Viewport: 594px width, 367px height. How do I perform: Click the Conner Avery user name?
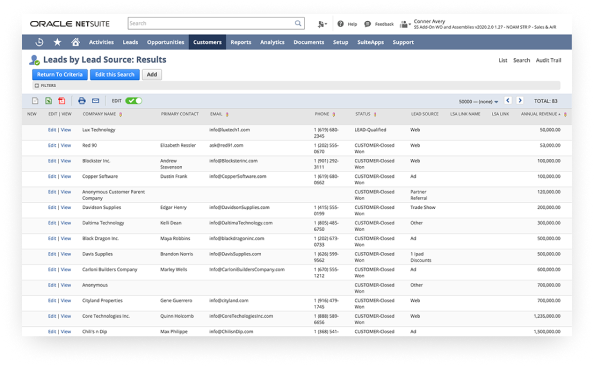coord(429,21)
